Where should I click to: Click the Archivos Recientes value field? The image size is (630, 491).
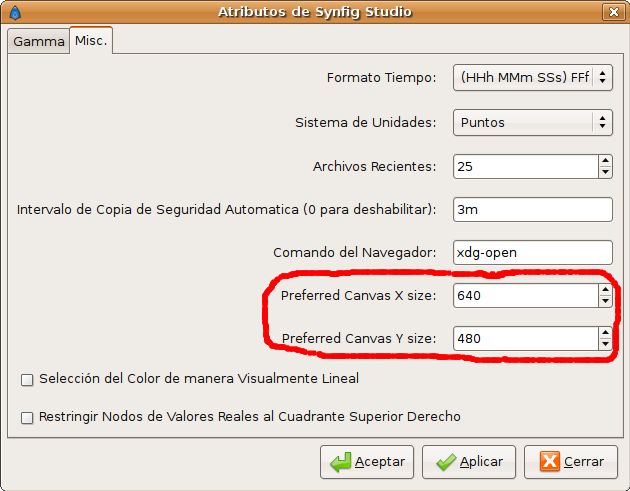pyautogui.click(x=526, y=166)
